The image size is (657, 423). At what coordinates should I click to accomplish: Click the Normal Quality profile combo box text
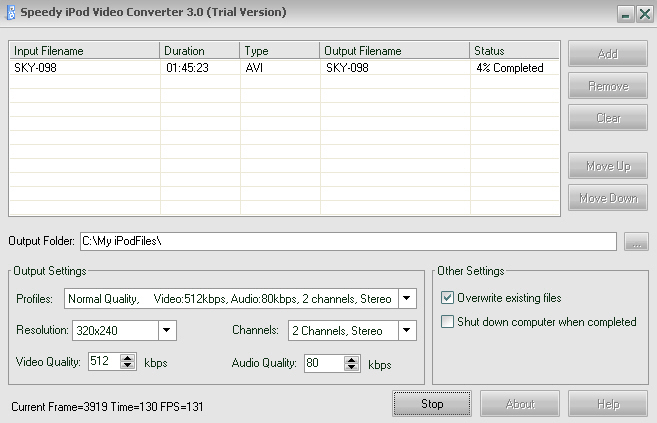click(x=231, y=299)
